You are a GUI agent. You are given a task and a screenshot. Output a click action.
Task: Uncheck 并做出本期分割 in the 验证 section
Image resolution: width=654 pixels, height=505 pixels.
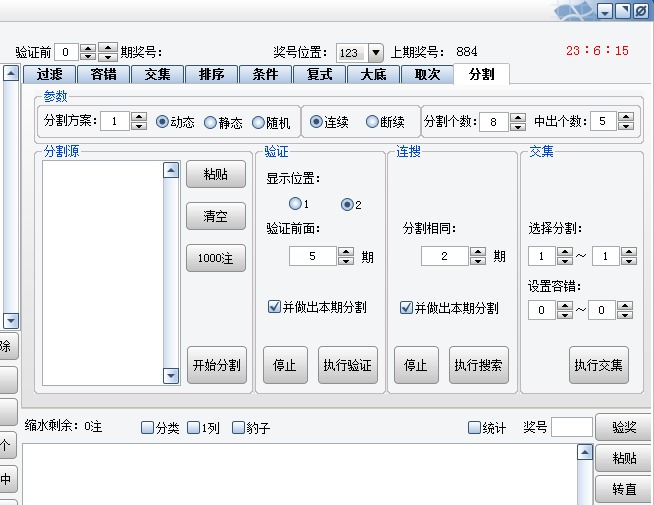[x=274, y=307]
